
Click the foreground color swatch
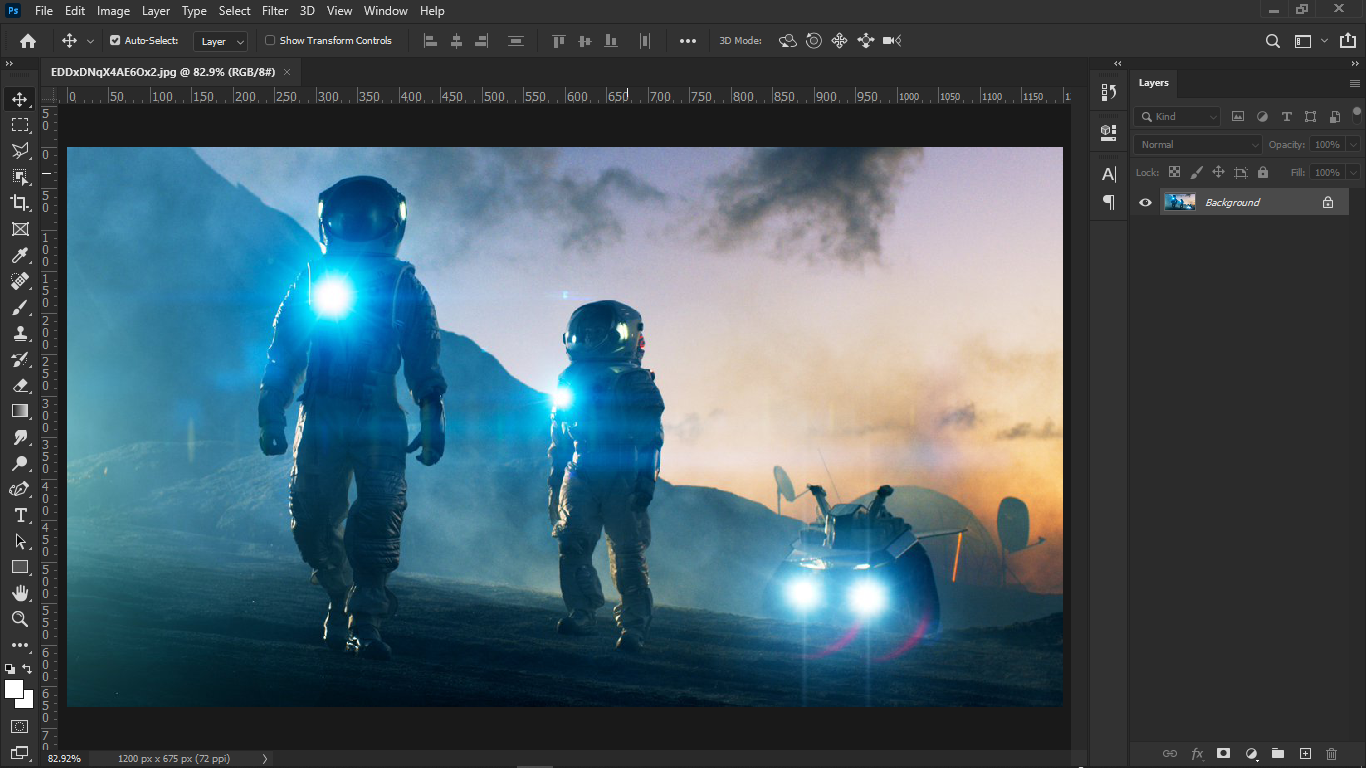tap(14, 689)
